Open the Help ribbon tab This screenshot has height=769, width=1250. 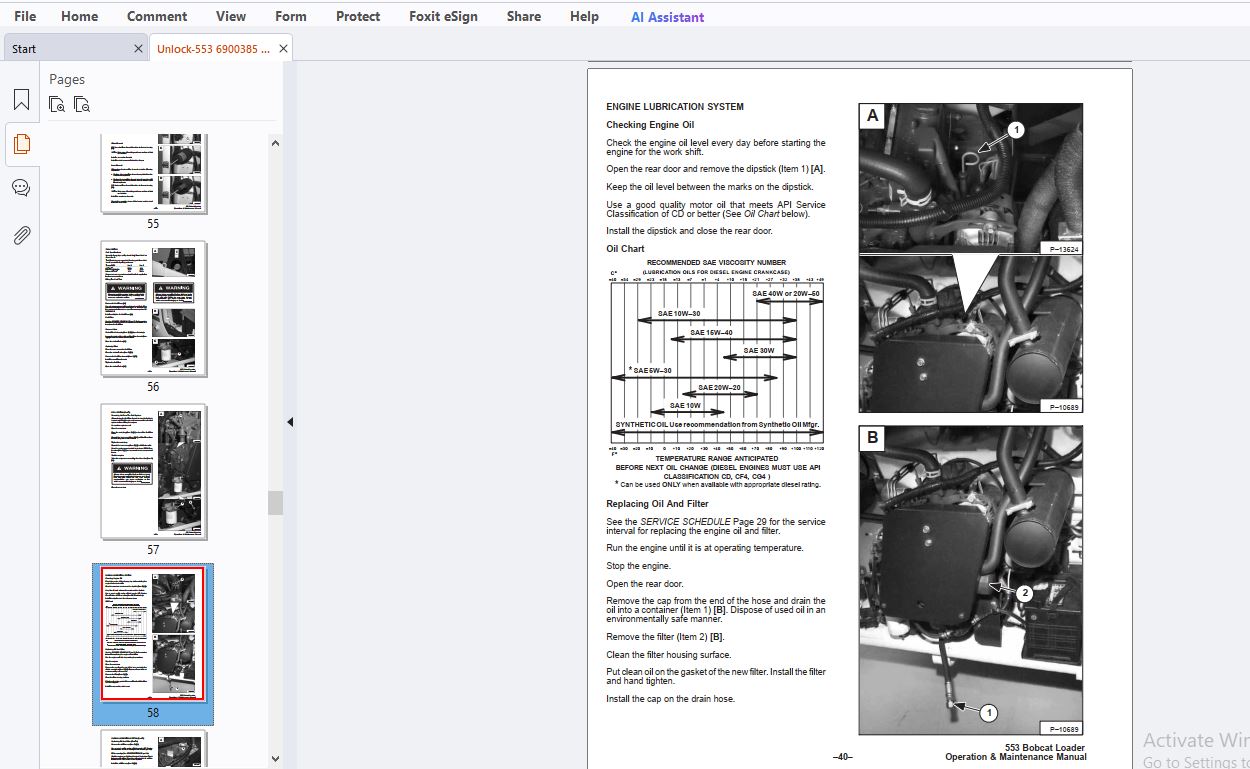pos(584,16)
